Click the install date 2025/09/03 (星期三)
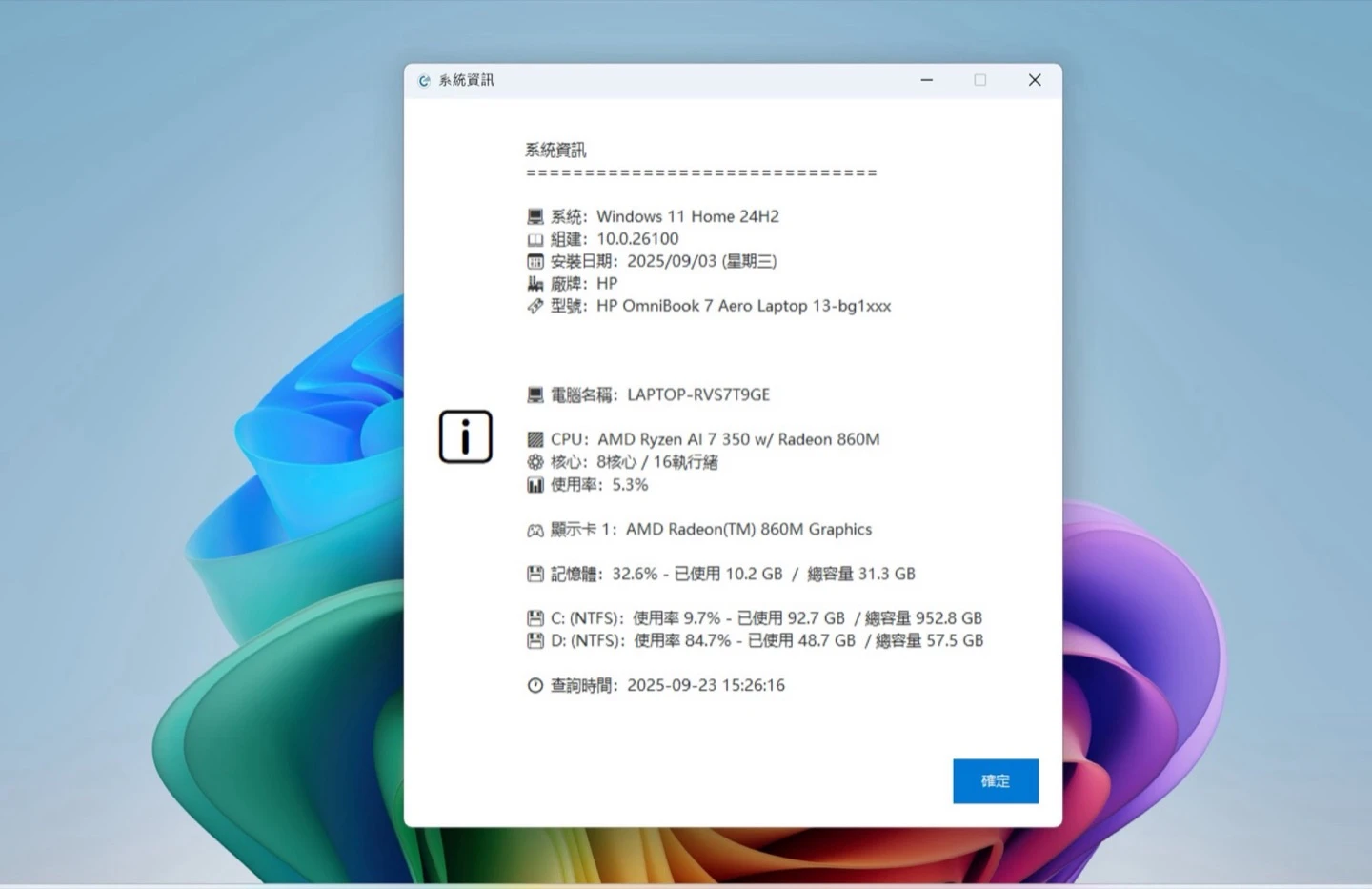This screenshot has height=889, width=1372. click(x=702, y=261)
